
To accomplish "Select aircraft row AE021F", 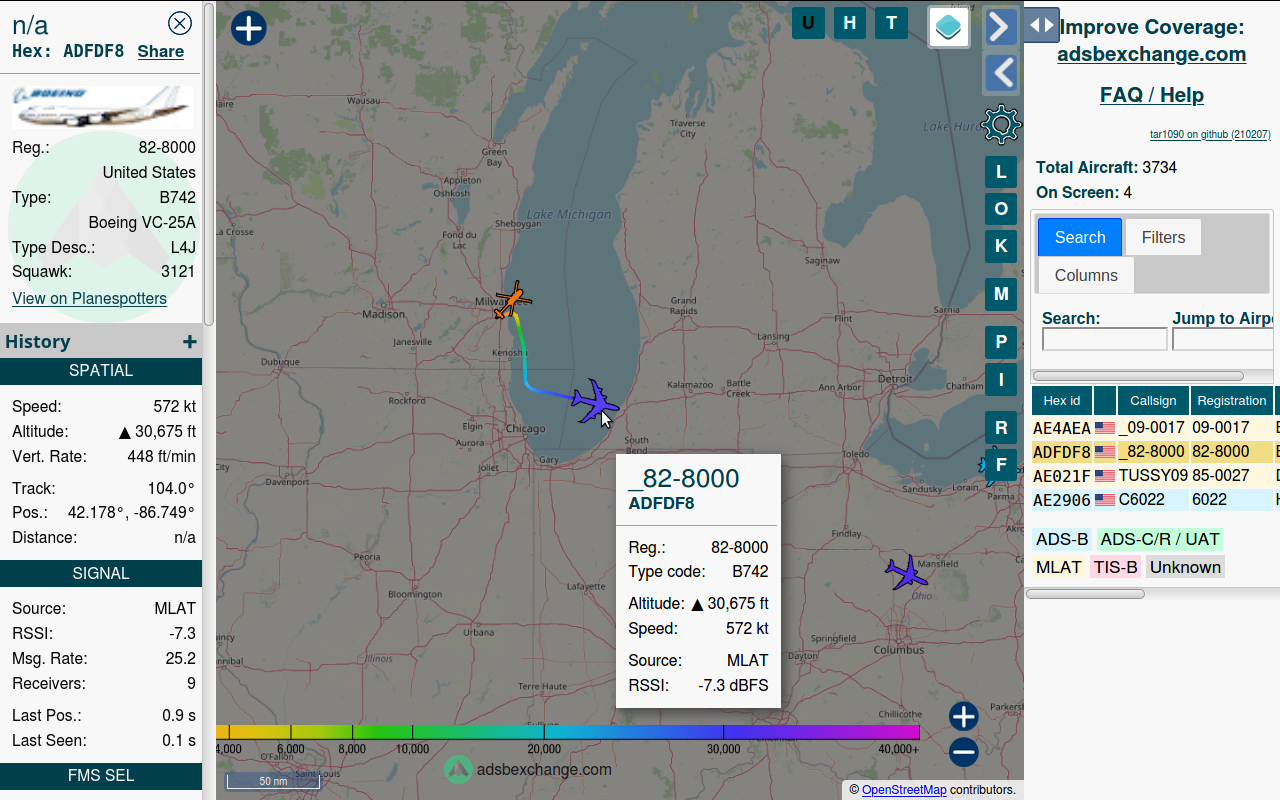I will [x=1156, y=476].
